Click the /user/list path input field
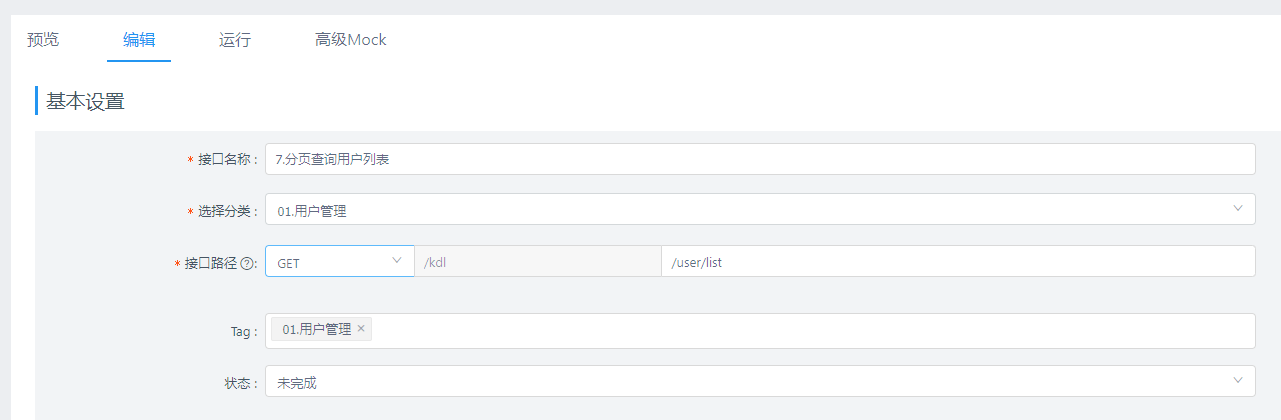Image resolution: width=1281 pixels, height=420 pixels. coord(957,262)
